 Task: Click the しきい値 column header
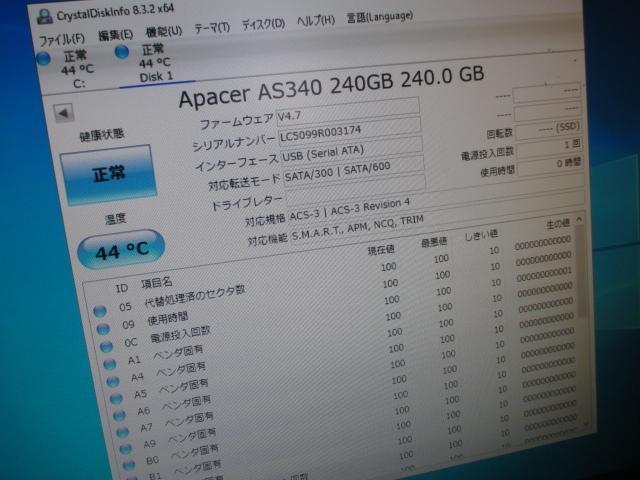[x=481, y=235]
